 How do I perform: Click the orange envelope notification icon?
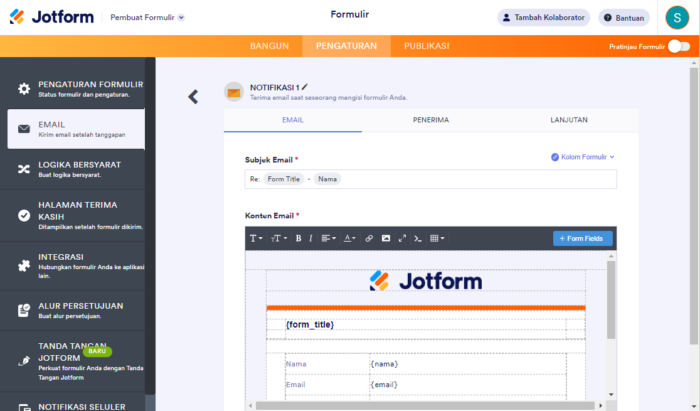tap(234, 92)
